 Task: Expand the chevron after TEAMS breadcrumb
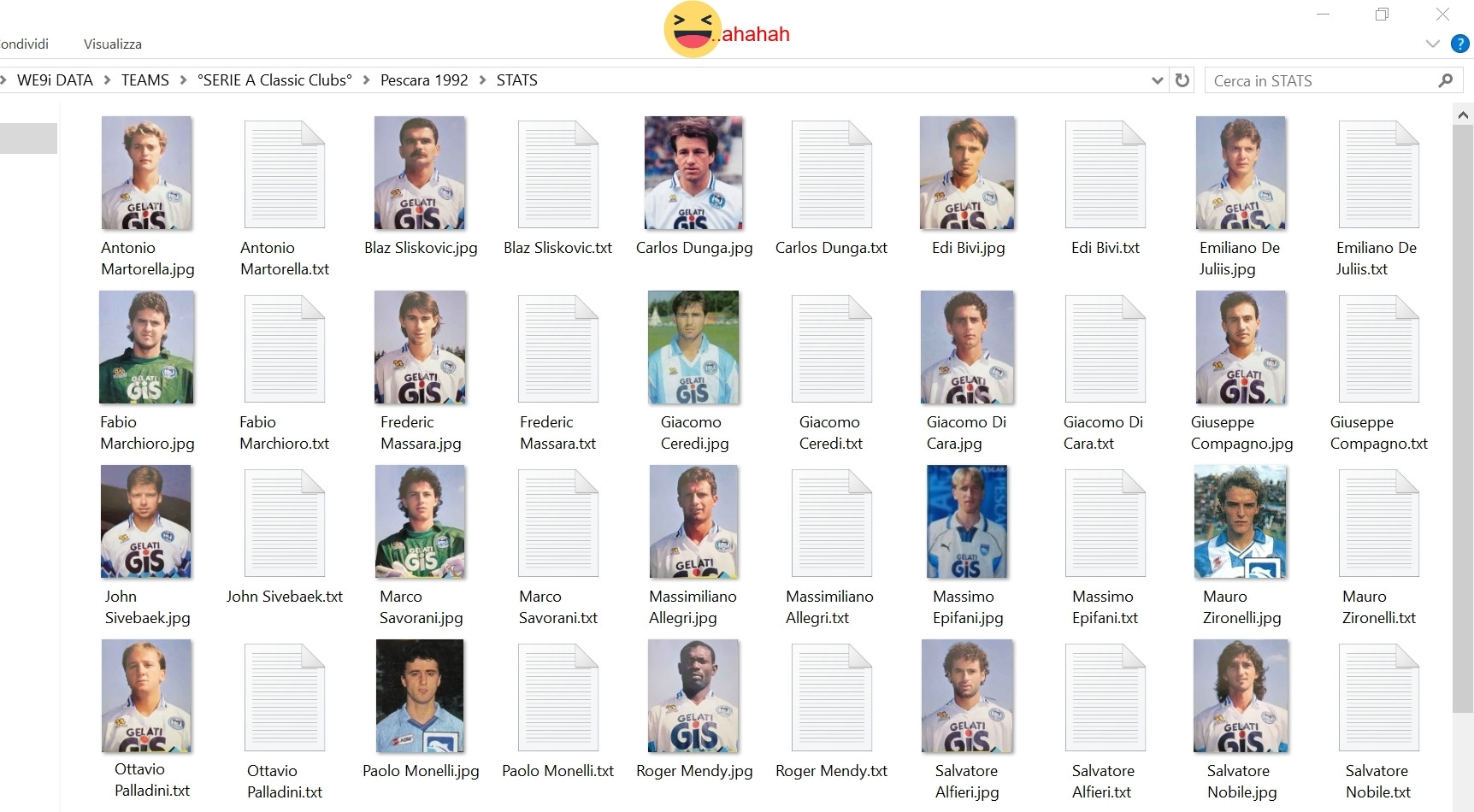(x=183, y=80)
